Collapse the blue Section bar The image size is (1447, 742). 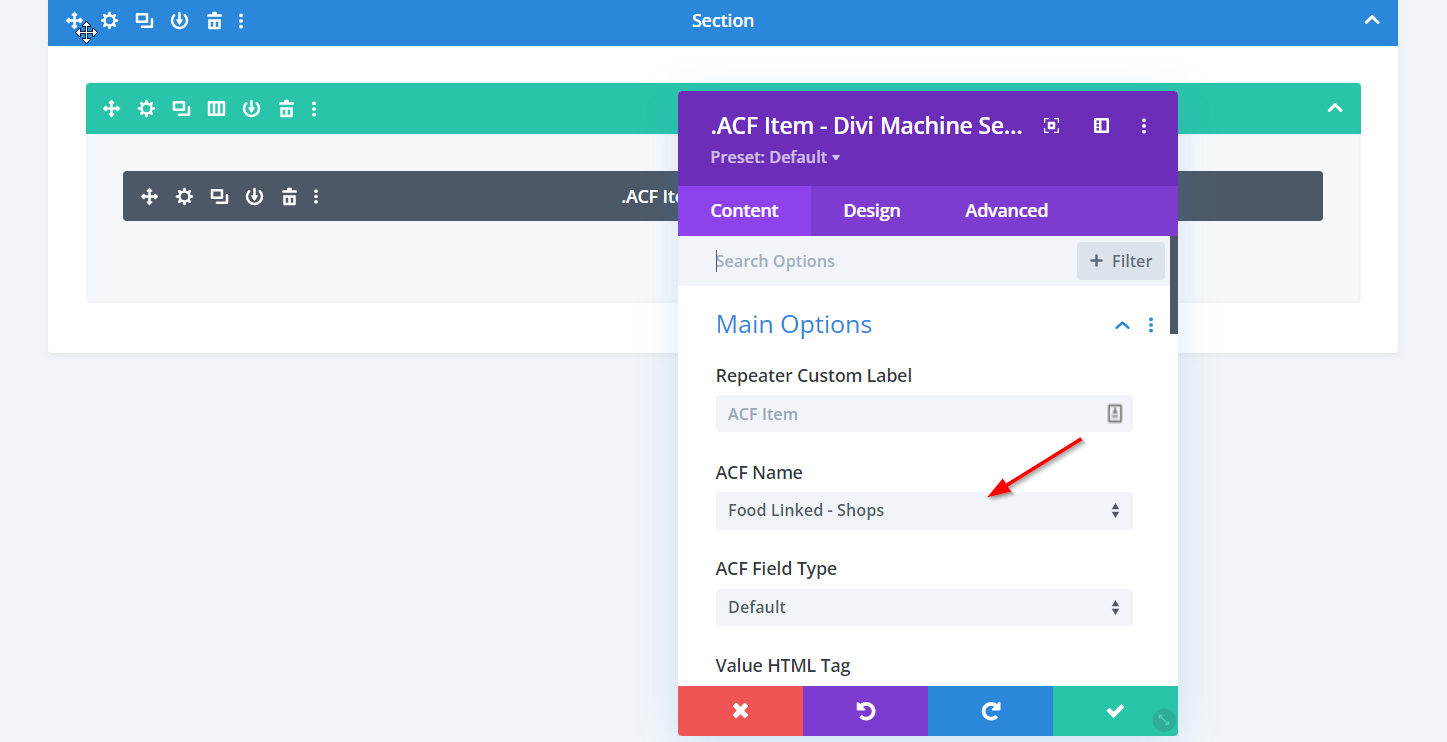(x=1372, y=21)
